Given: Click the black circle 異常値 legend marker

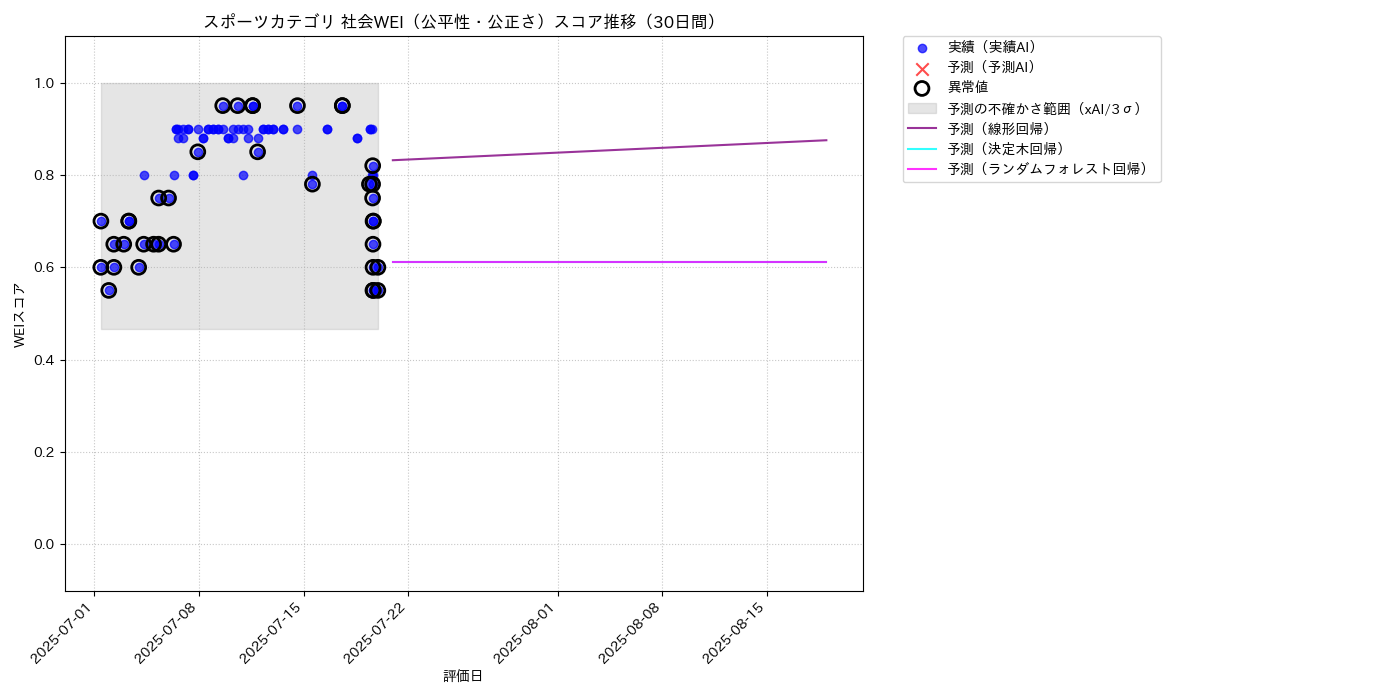Looking at the screenshot, I should point(922,88).
